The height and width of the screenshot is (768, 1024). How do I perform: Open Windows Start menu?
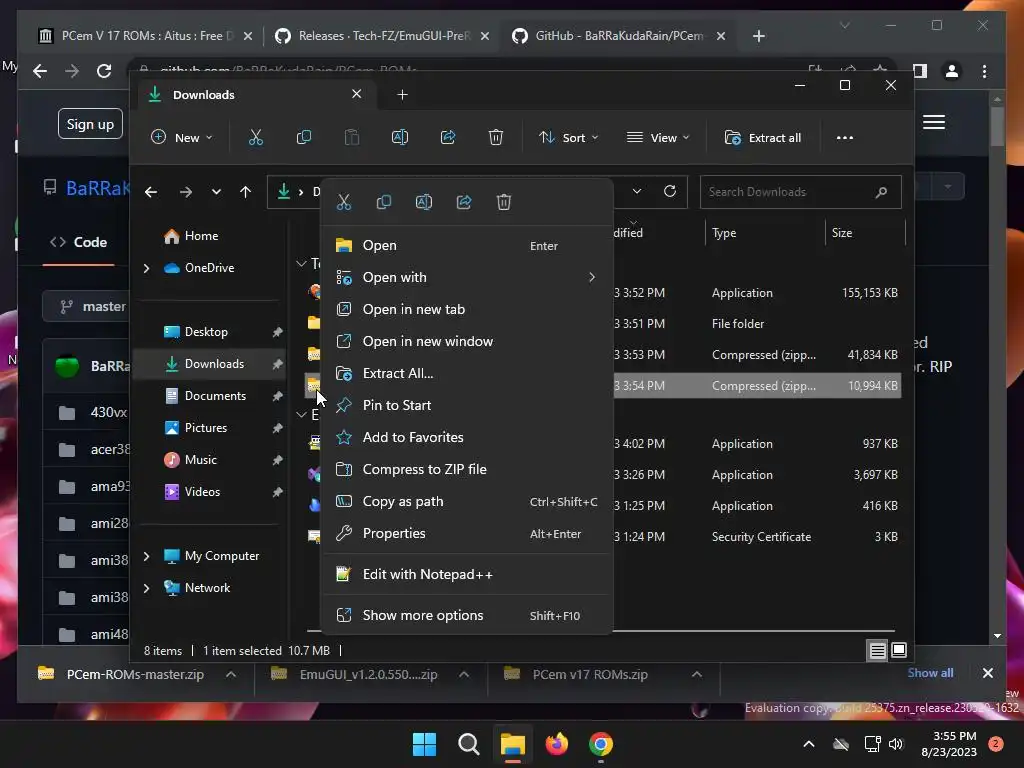pyautogui.click(x=424, y=744)
